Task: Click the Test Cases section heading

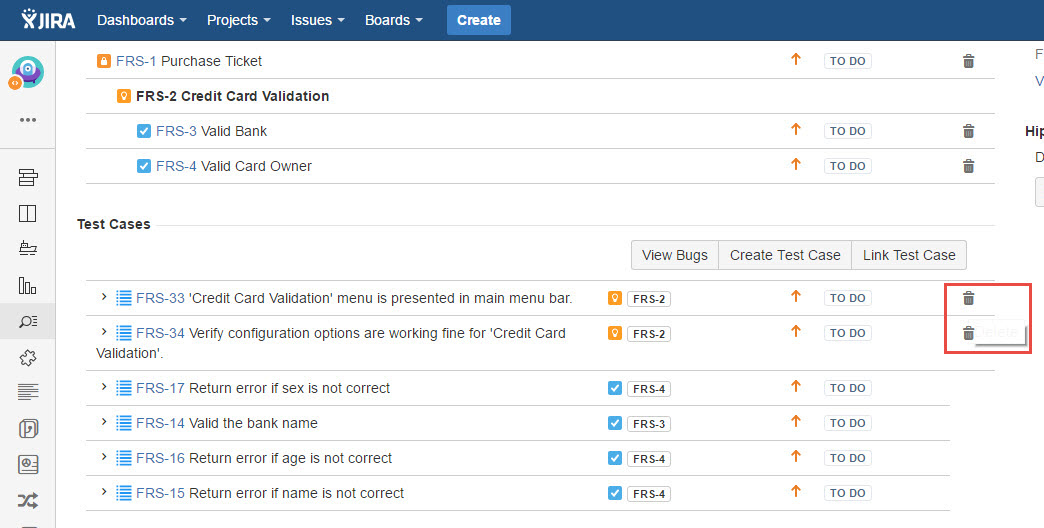Action: click(114, 224)
